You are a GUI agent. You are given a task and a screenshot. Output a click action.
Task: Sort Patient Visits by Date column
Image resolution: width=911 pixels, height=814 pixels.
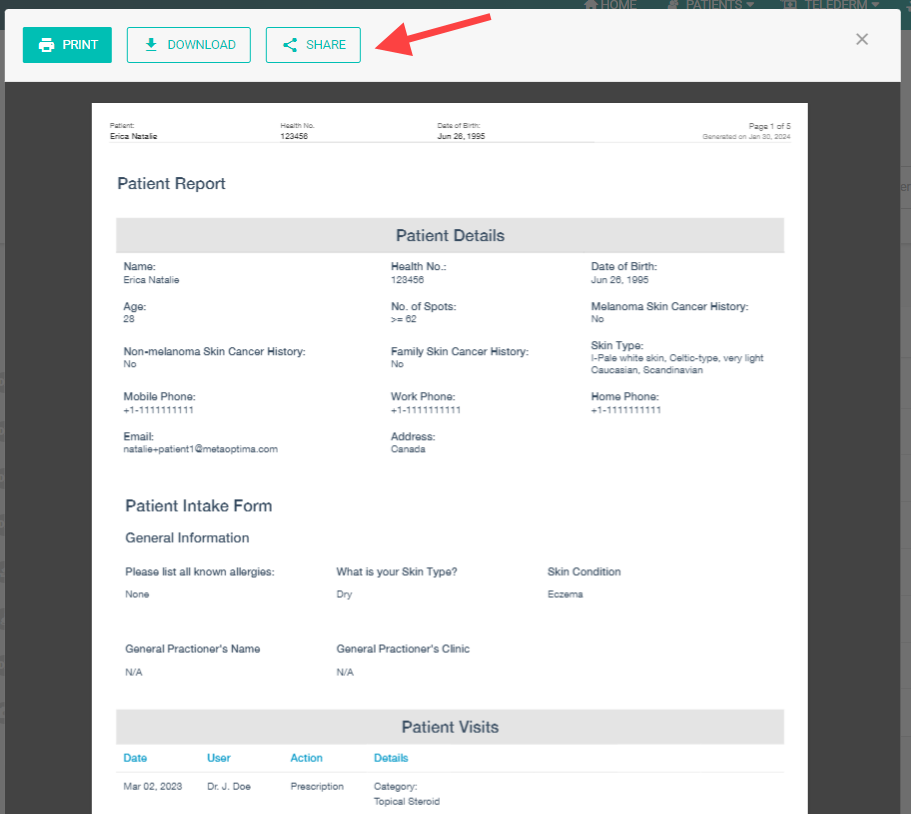pyautogui.click(x=135, y=758)
